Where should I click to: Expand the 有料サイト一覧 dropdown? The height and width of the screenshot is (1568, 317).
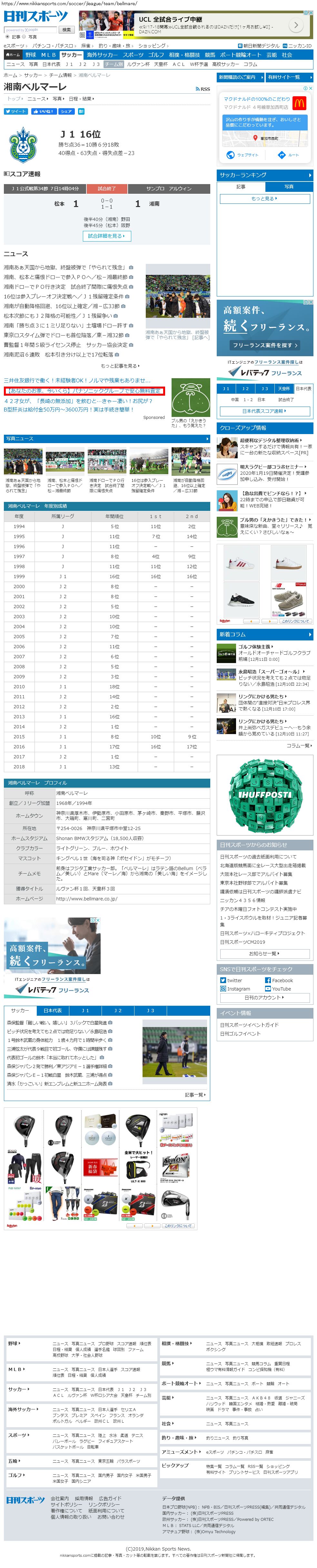coord(289,77)
